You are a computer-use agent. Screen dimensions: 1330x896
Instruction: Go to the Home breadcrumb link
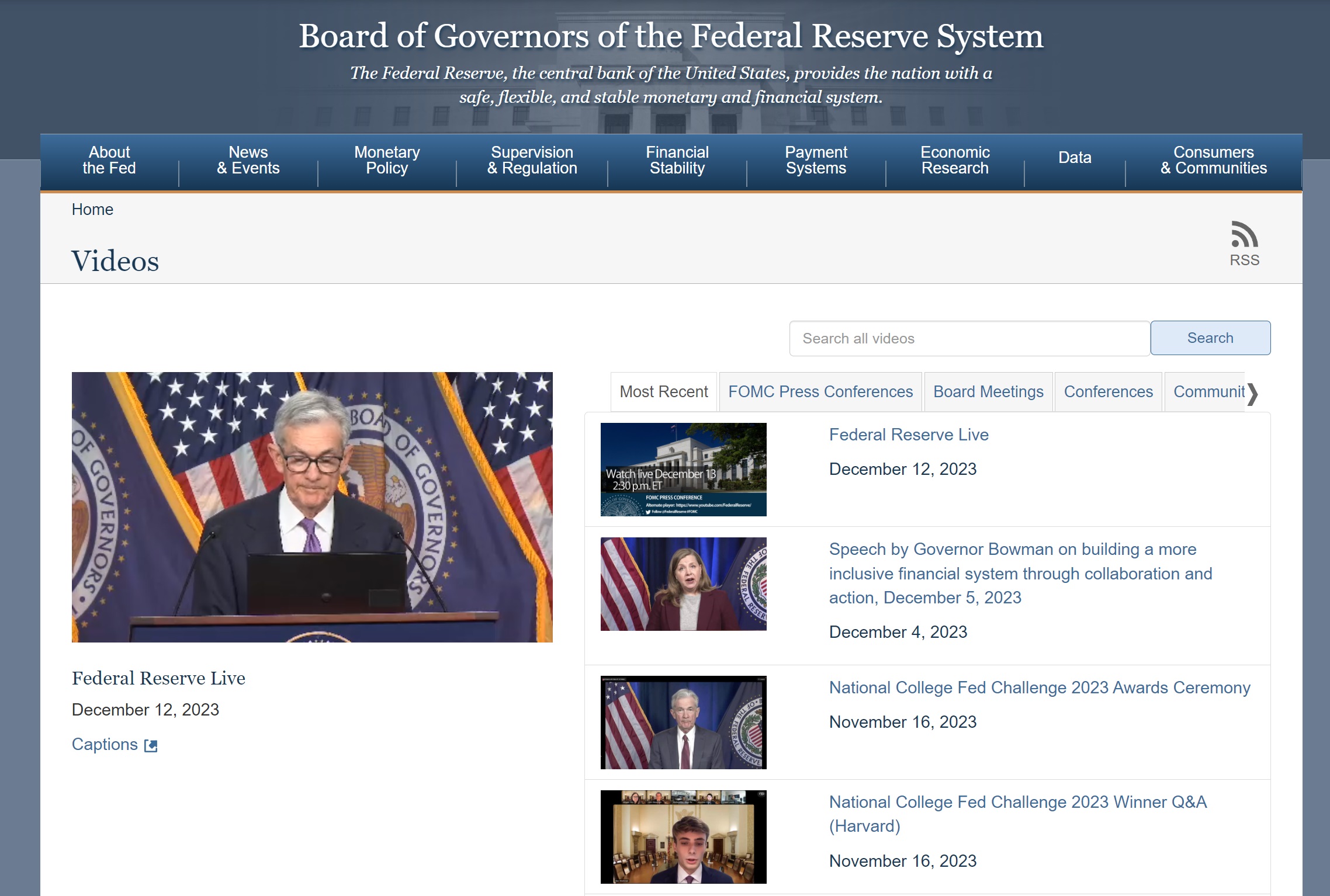tap(92, 210)
